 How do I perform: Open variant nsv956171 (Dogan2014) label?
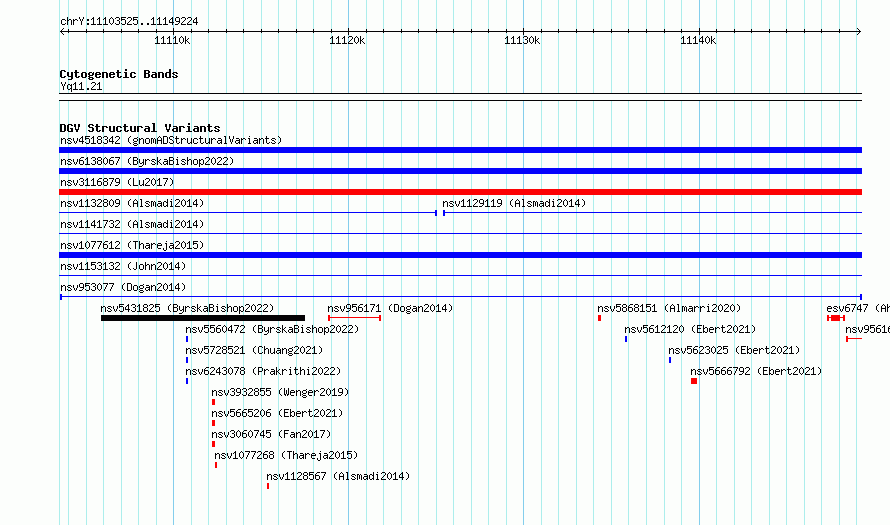coord(390,308)
